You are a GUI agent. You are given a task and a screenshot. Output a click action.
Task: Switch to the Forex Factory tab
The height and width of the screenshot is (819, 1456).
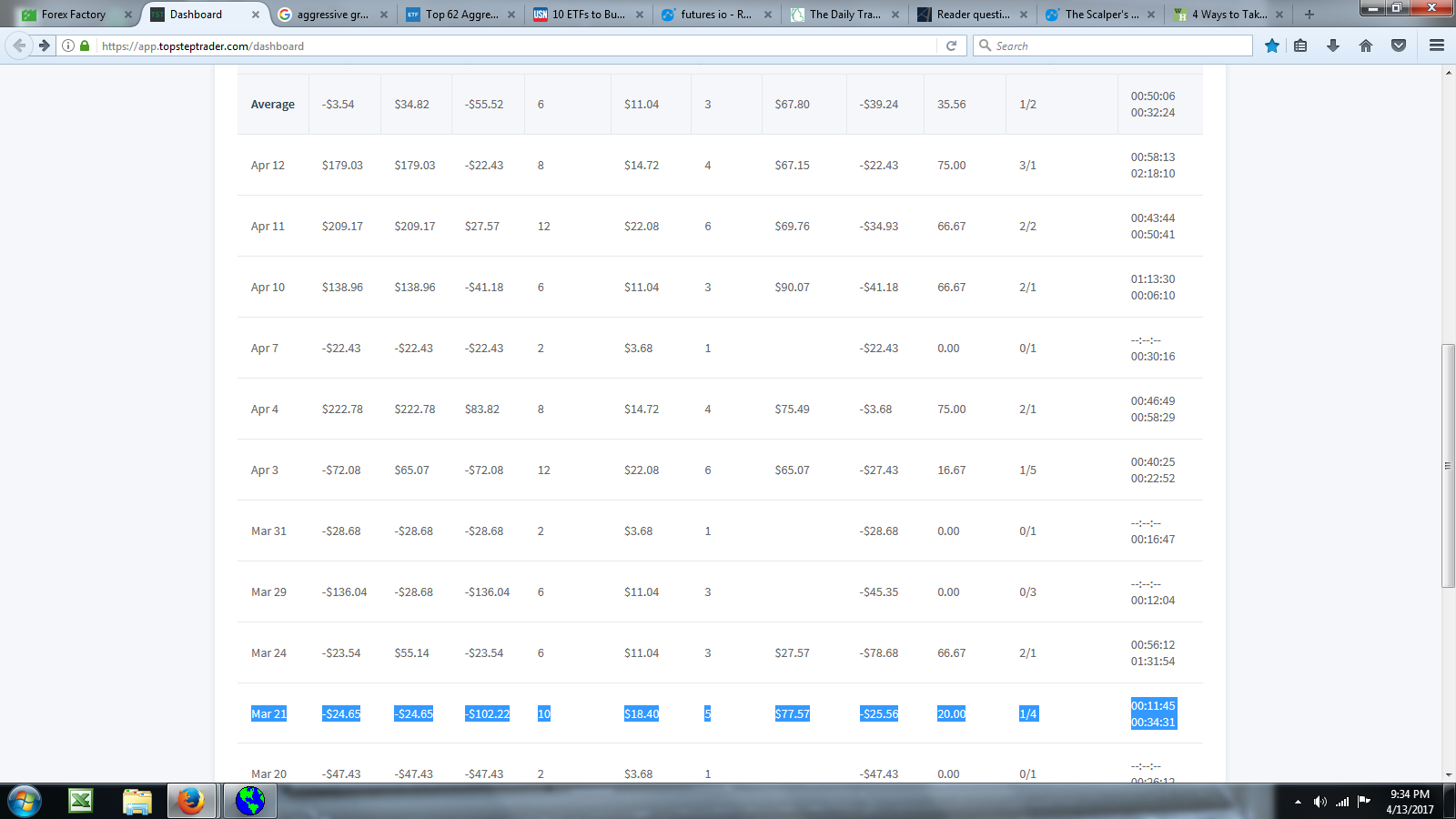[x=73, y=15]
